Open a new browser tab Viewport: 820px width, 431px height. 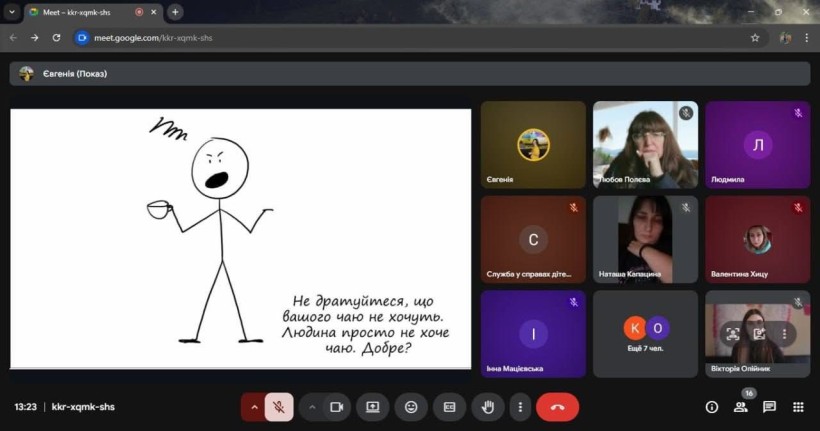click(x=176, y=12)
